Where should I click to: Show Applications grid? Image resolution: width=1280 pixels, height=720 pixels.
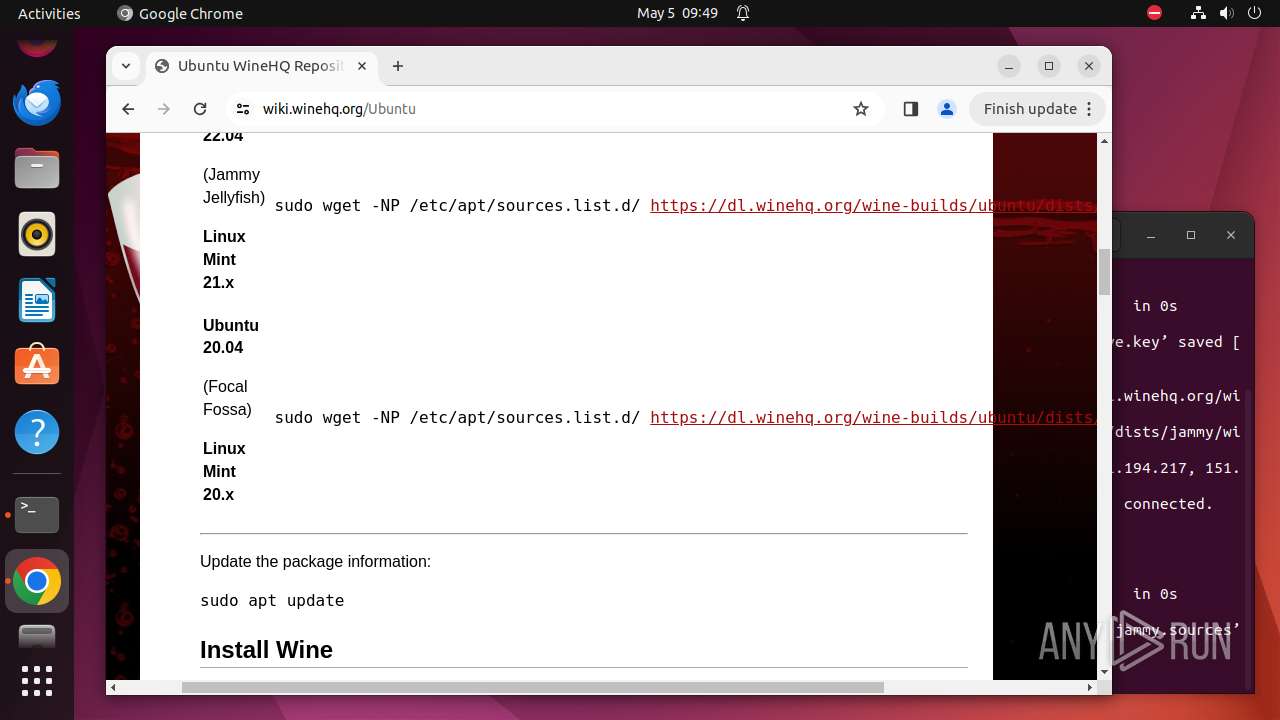[37, 681]
